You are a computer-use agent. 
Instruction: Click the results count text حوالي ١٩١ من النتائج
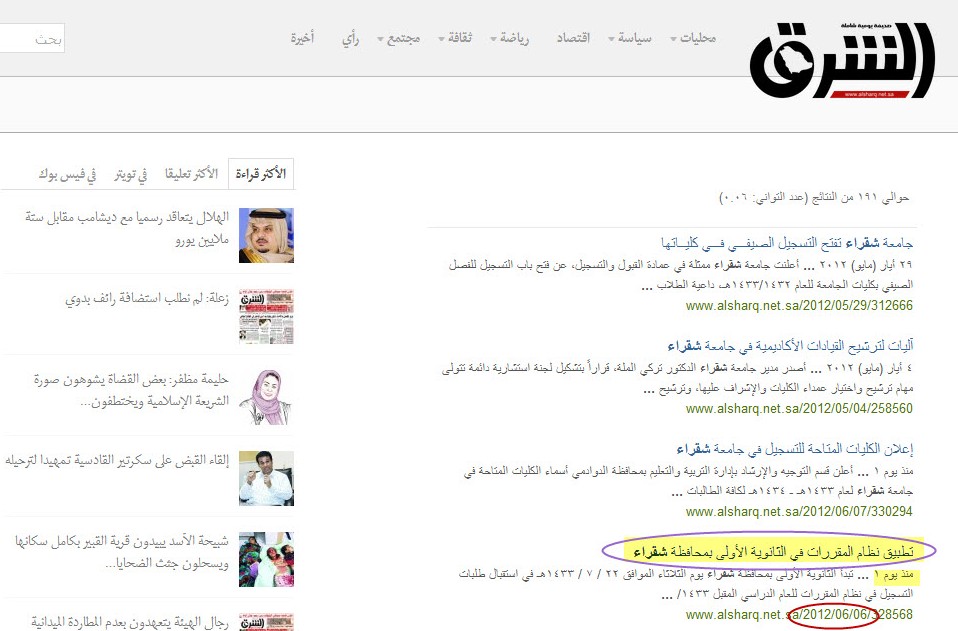pyautogui.click(x=814, y=197)
